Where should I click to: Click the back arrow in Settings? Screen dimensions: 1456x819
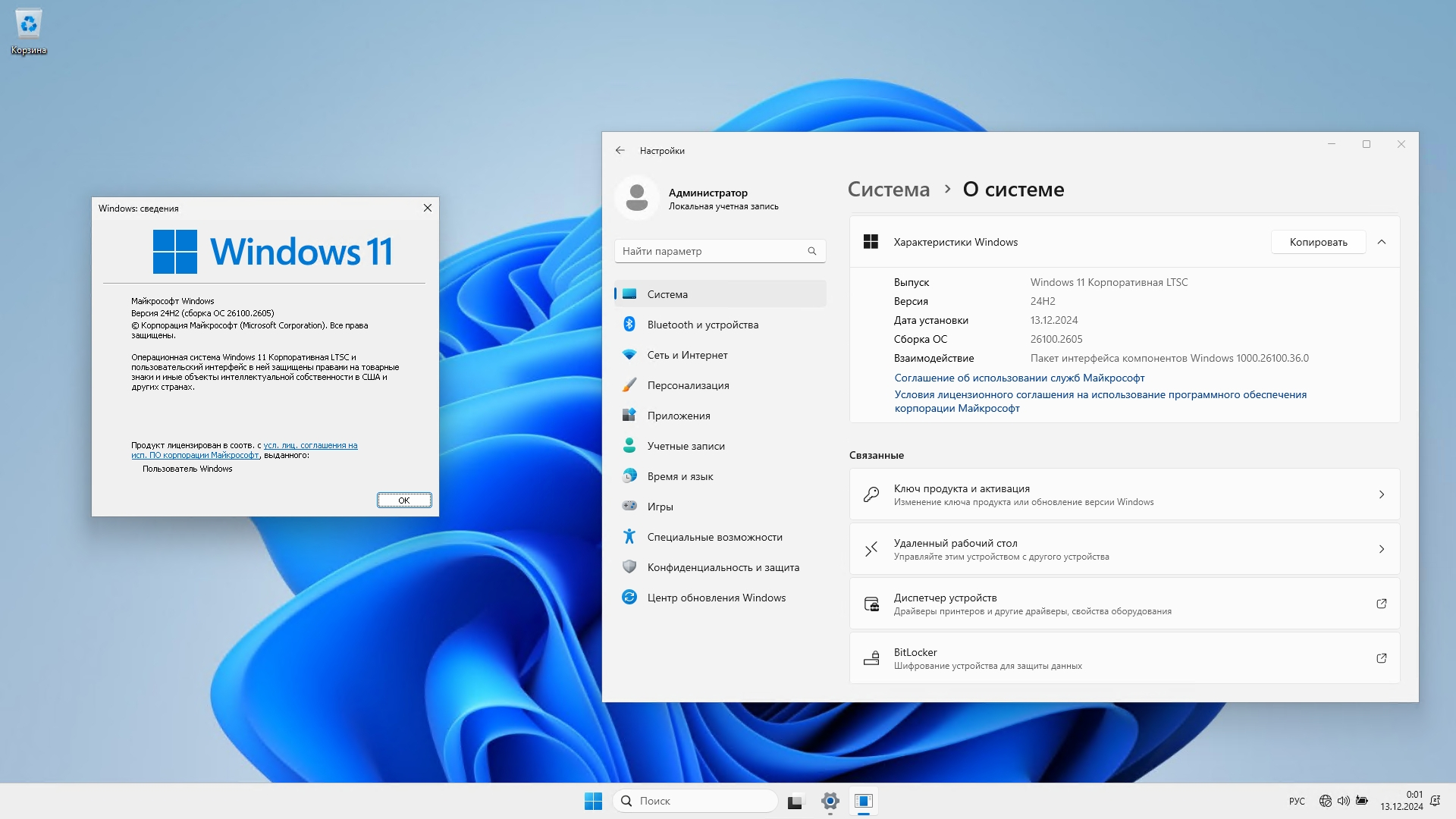click(620, 150)
